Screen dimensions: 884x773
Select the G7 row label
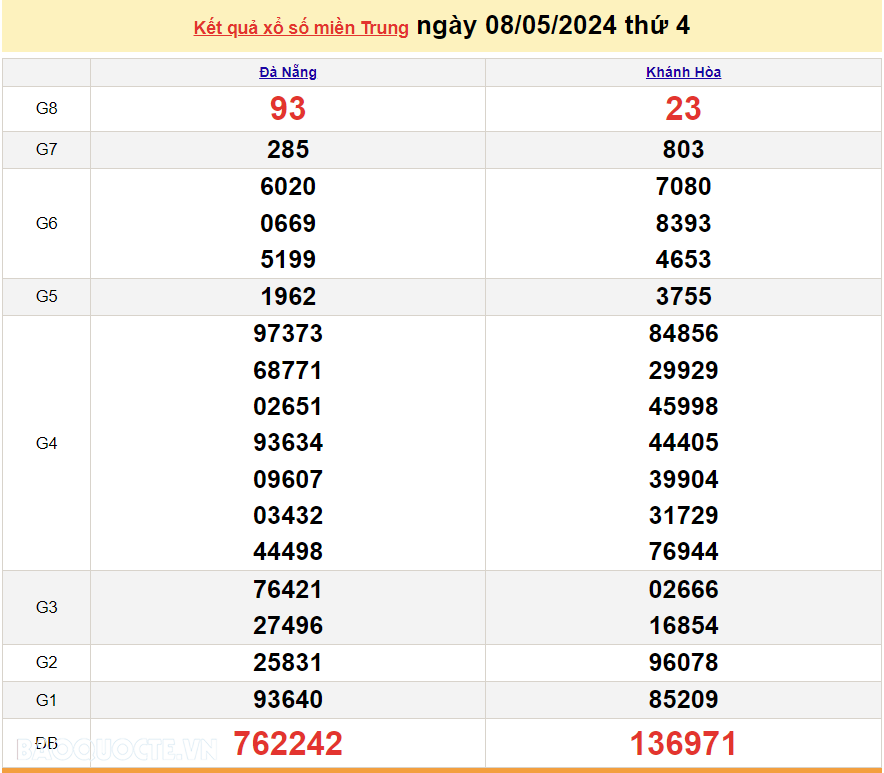coord(46,149)
